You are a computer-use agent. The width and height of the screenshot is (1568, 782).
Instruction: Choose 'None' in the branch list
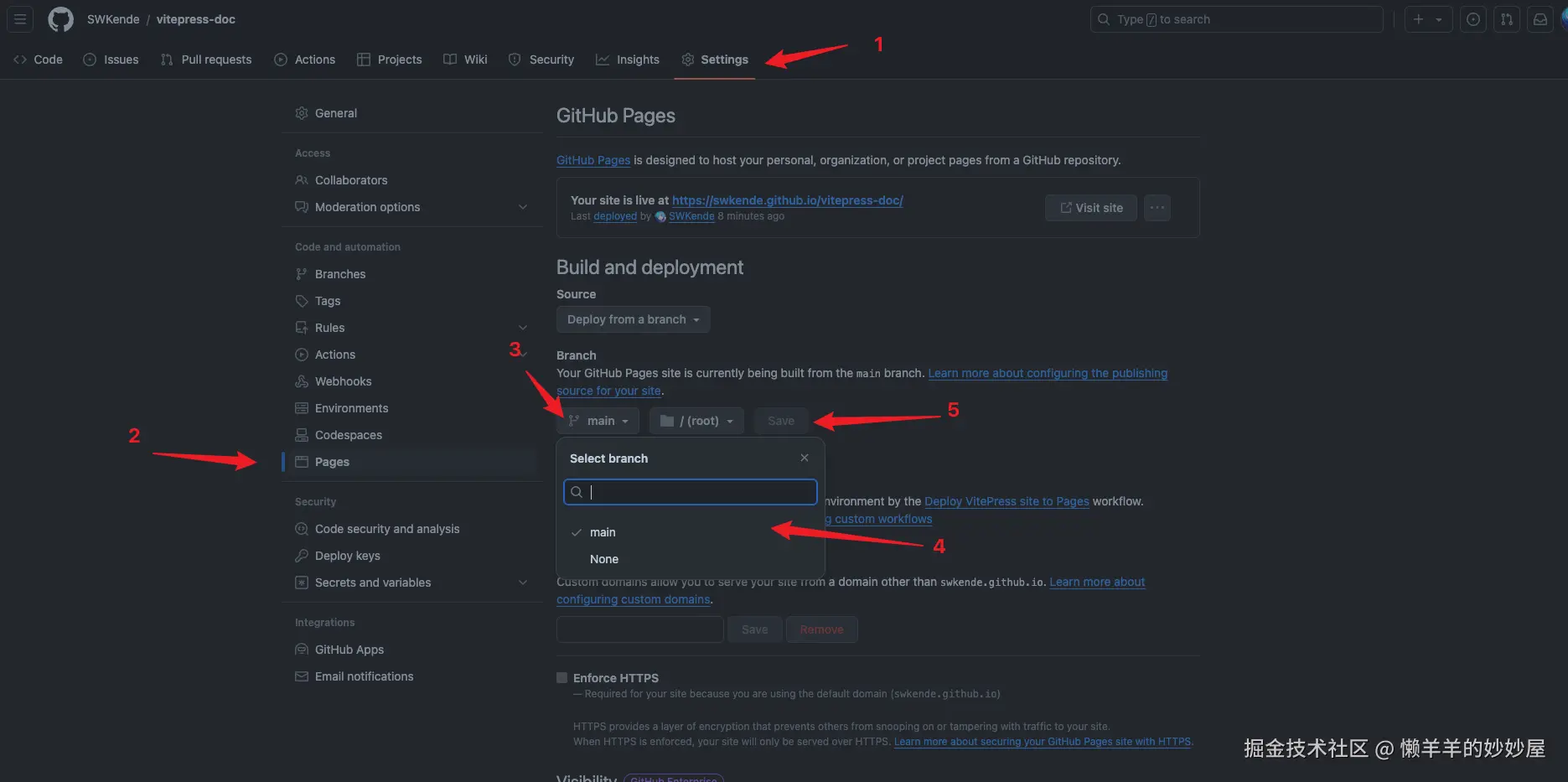[x=691, y=559]
